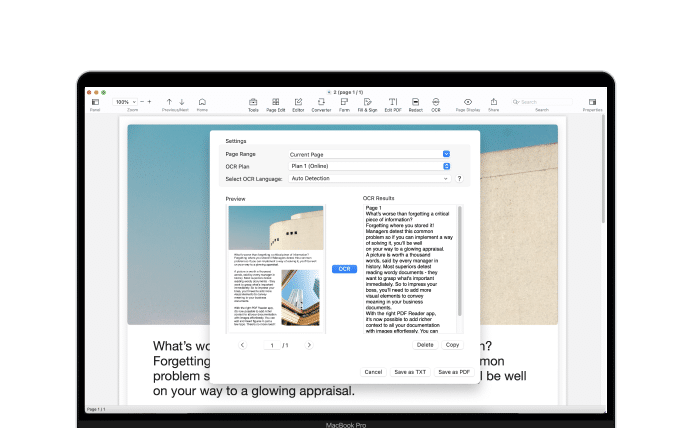Go to next preview page arrow
The height and width of the screenshot is (428, 692).
click(x=309, y=345)
